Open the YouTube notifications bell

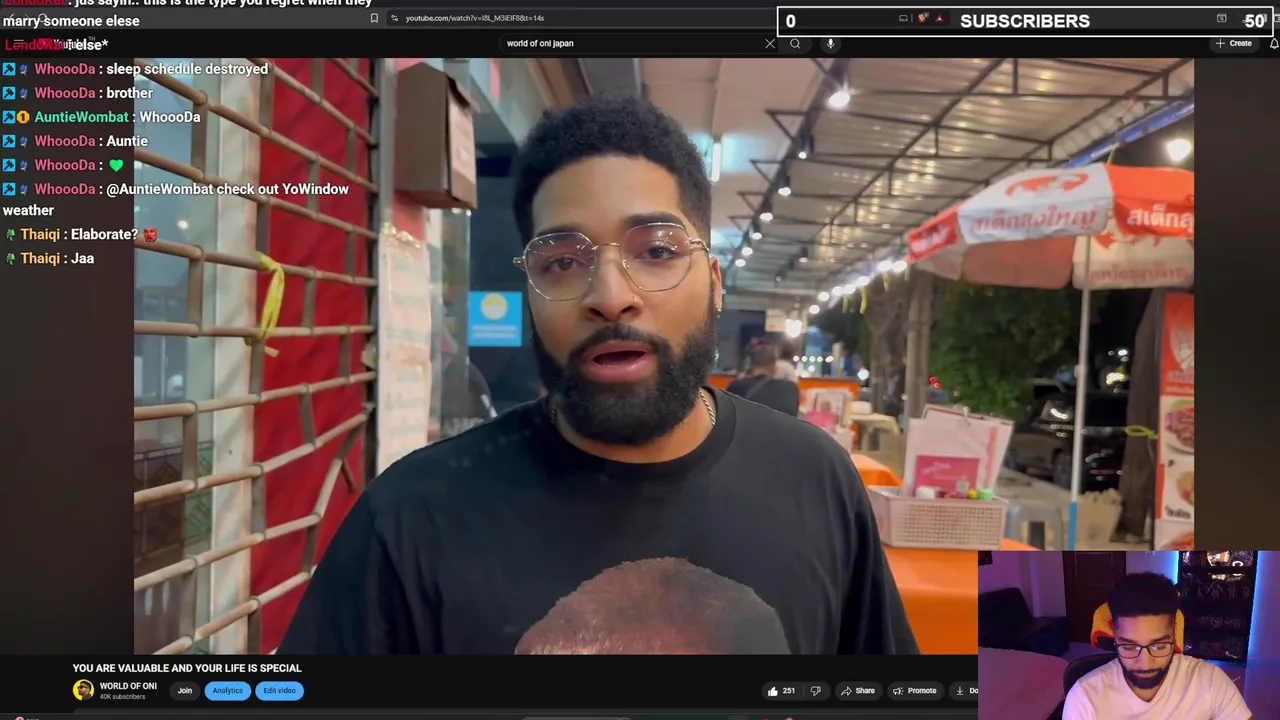pos(1274,43)
